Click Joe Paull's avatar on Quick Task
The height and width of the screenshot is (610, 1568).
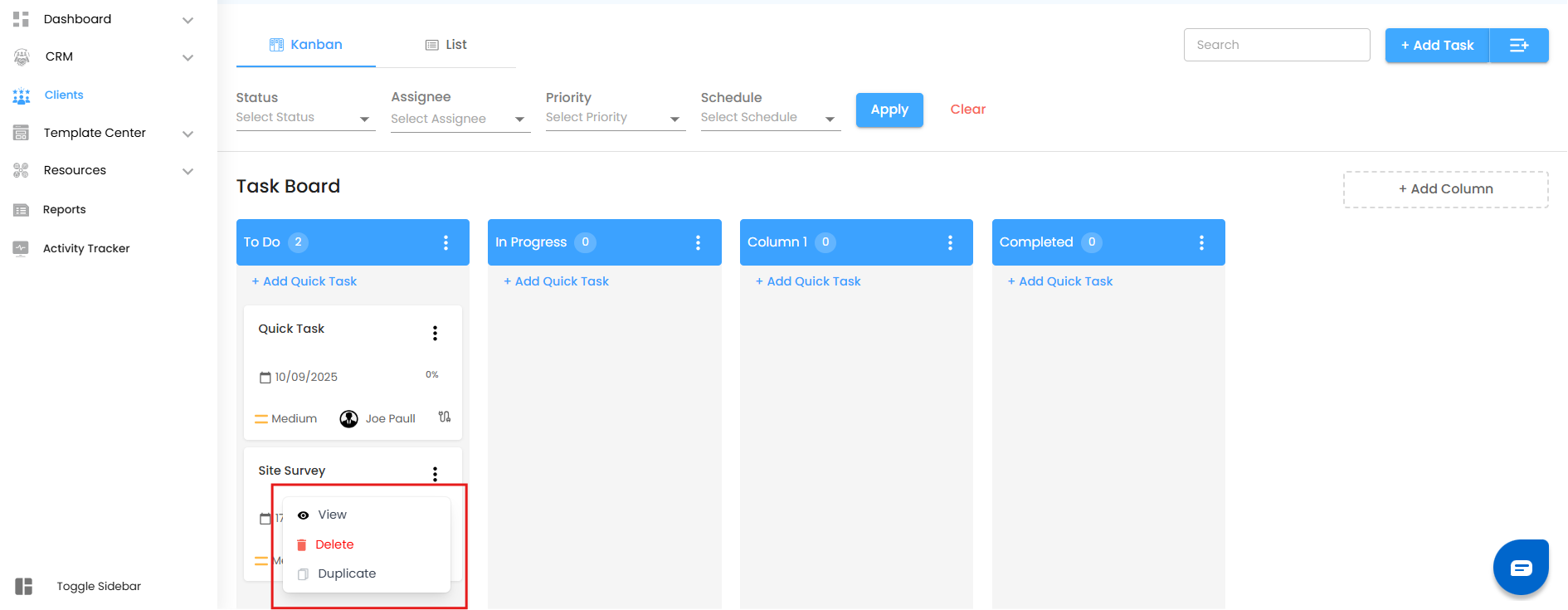pyautogui.click(x=349, y=419)
